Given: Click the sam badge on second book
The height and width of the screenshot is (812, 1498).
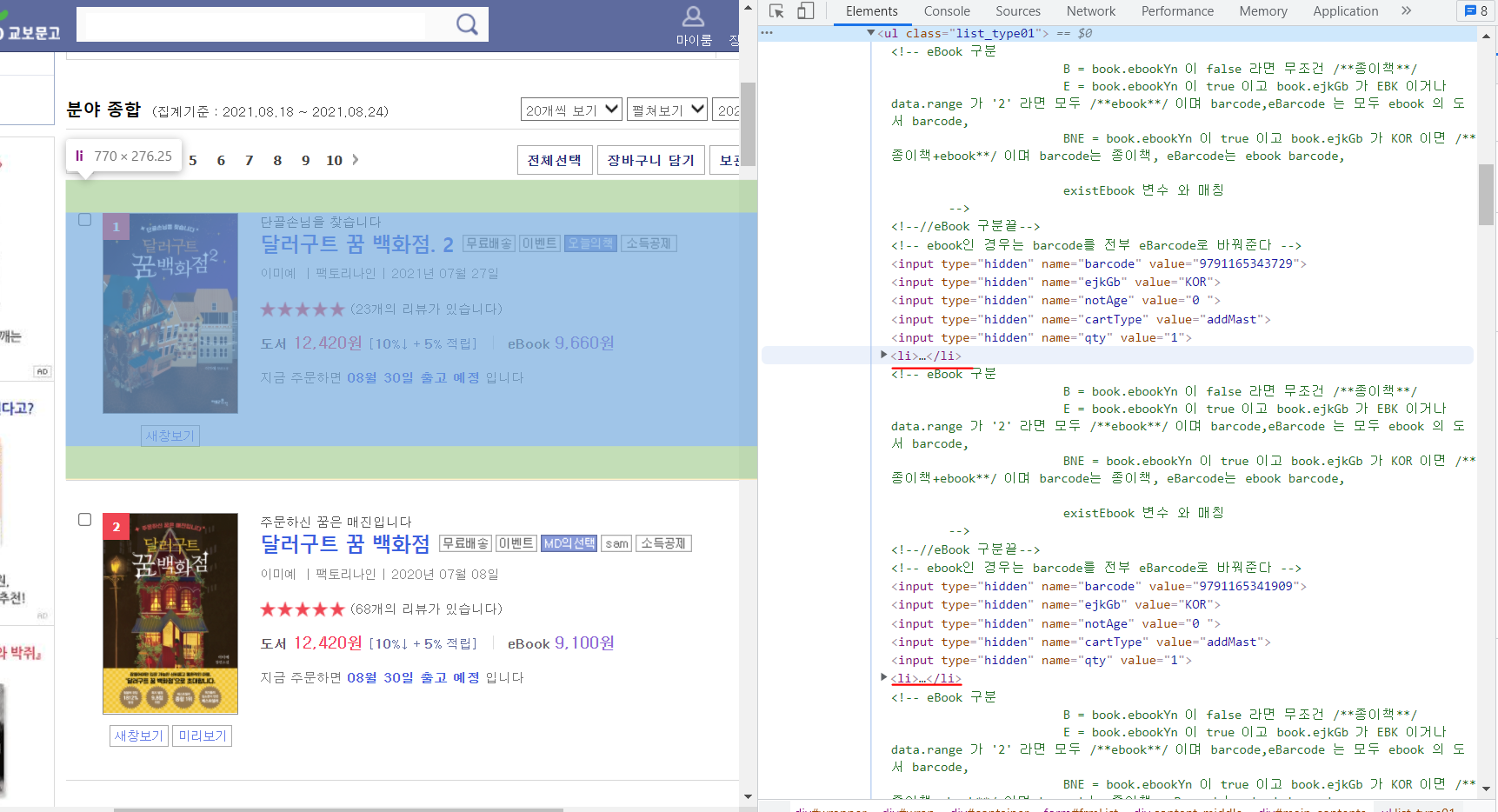Looking at the screenshot, I should [x=616, y=543].
